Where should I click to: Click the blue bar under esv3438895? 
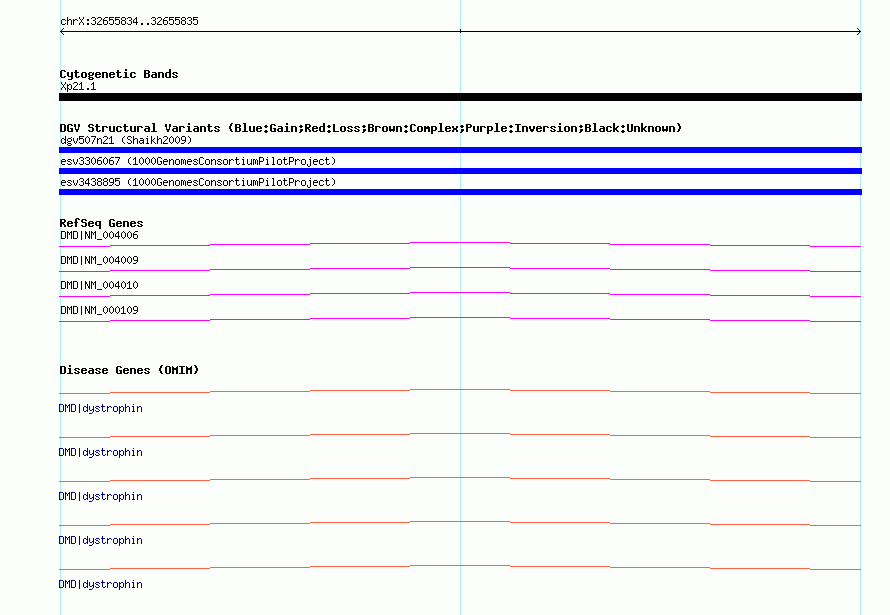click(460, 192)
